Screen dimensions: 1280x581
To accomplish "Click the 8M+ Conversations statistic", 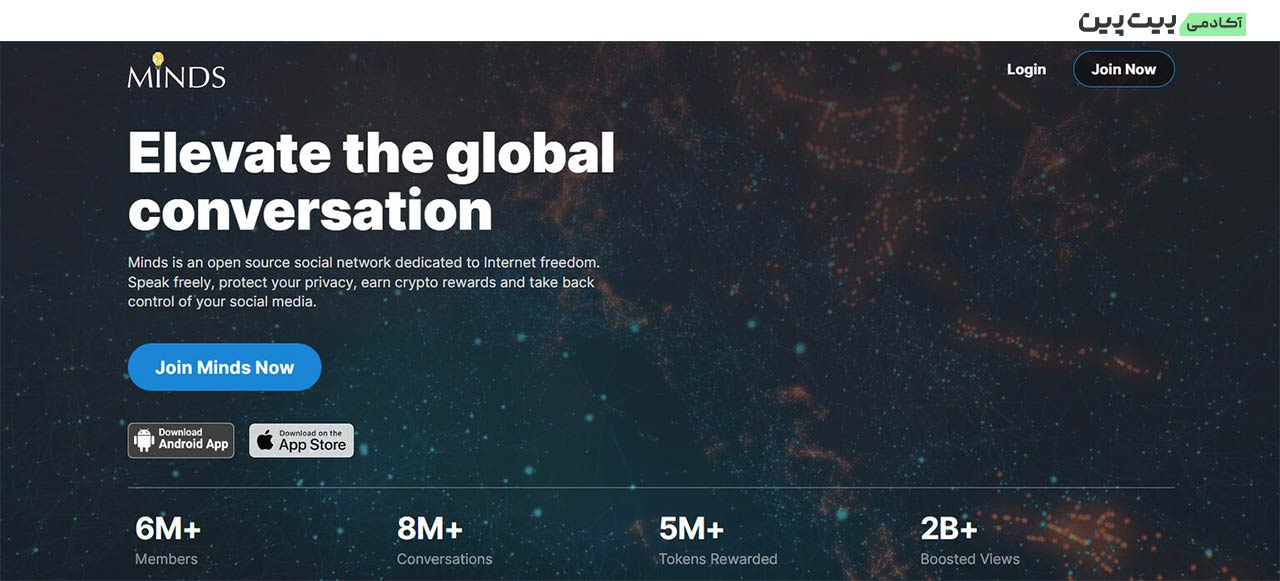I will pyautogui.click(x=444, y=541).
